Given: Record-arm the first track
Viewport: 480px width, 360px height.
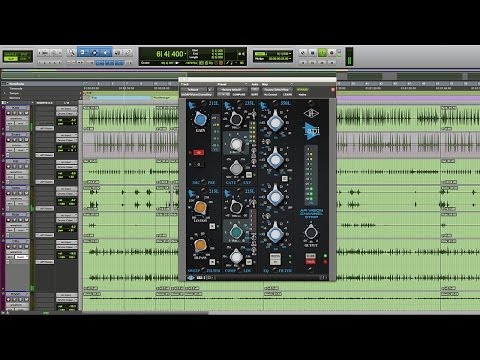Looking at the screenshot, I should point(9,113).
